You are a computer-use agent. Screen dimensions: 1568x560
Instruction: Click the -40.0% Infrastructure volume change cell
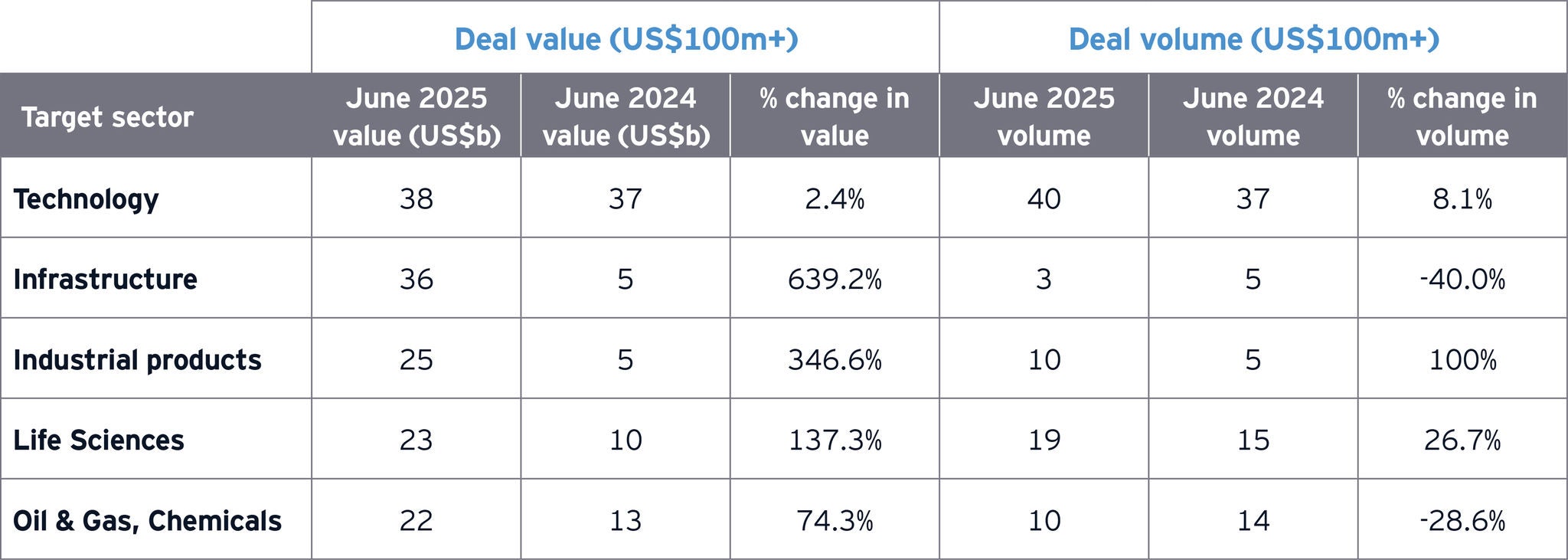[1462, 280]
